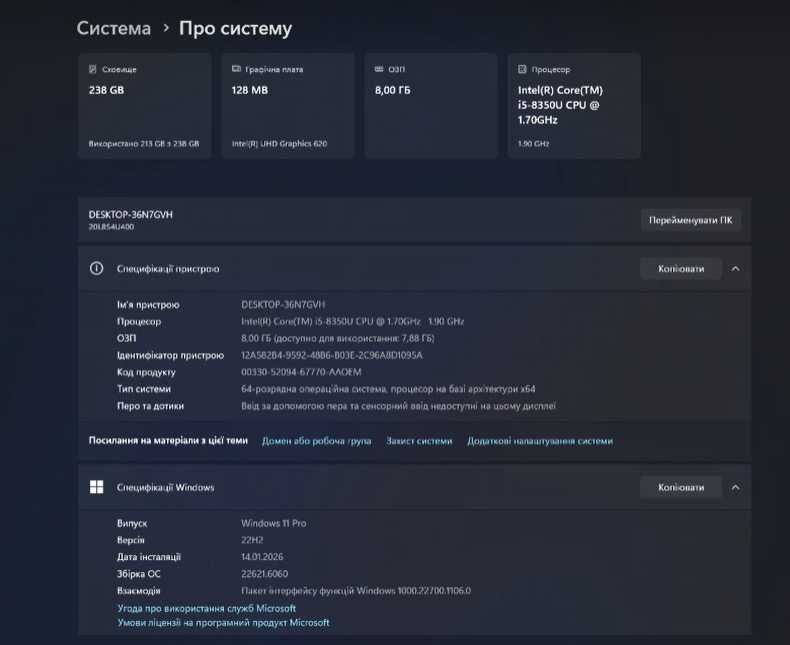Image resolution: width=790 pixels, height=645 pixels.
Task: Open Домен або робоча група link
Action: 316,441
